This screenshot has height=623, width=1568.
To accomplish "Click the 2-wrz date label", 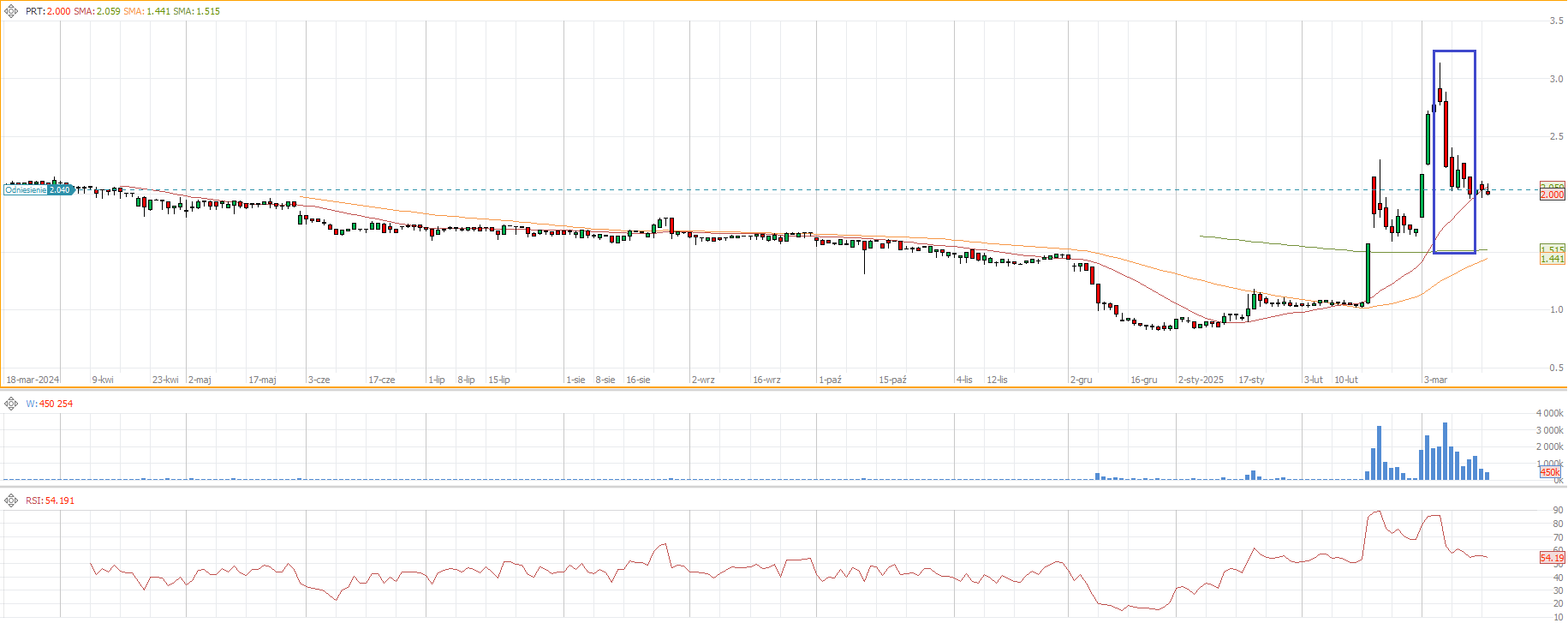I will (703, 380).
